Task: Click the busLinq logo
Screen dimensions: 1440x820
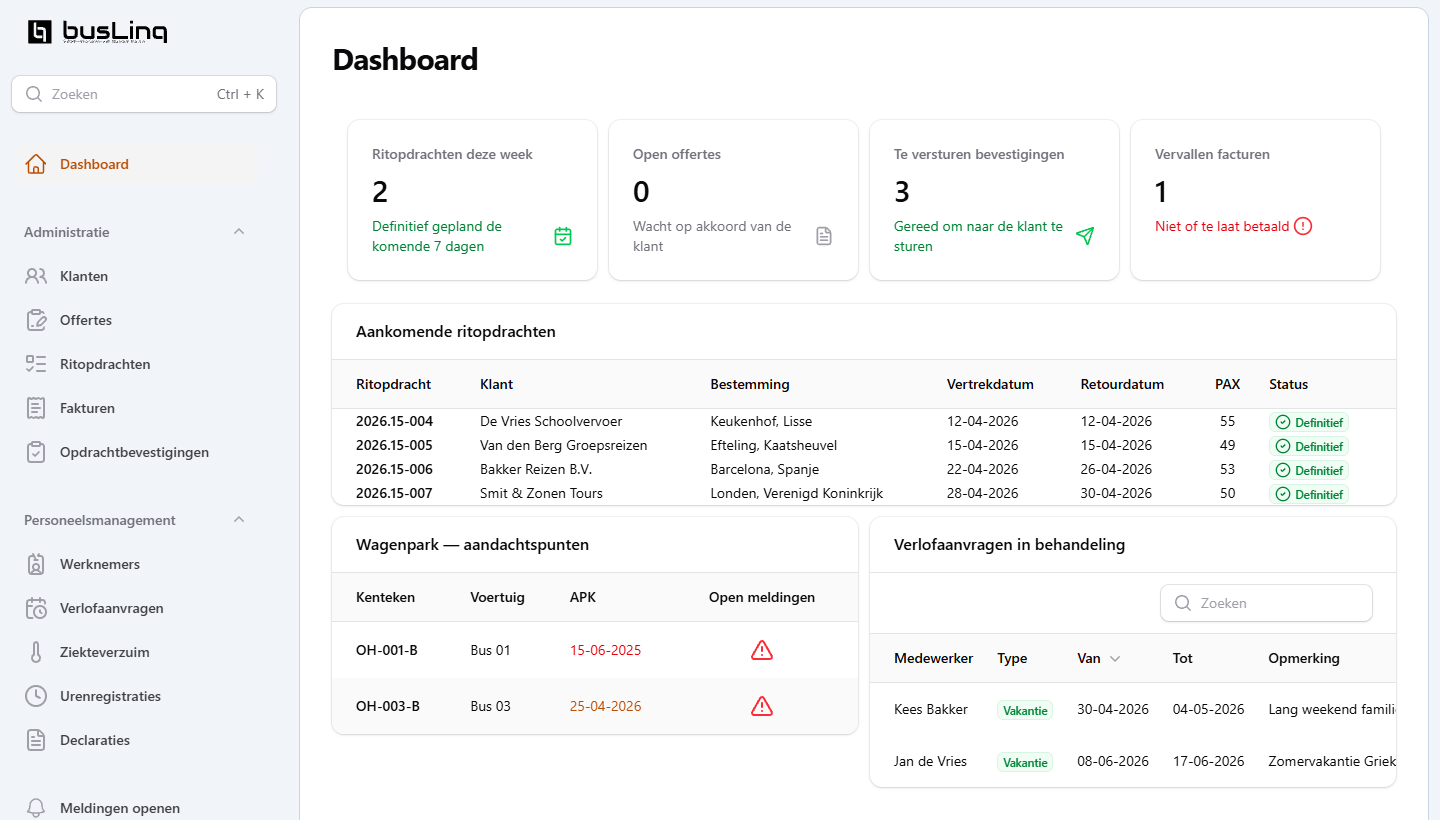Action: pos(97,32)
